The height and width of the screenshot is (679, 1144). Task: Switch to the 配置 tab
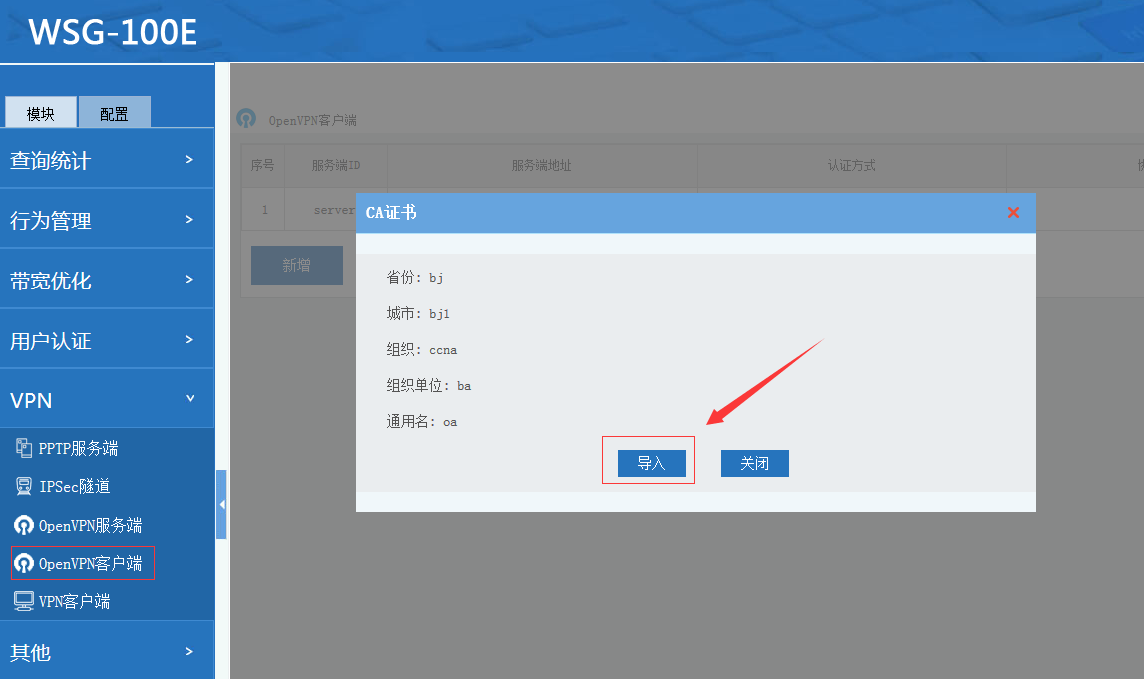click(x=114, y=113)
